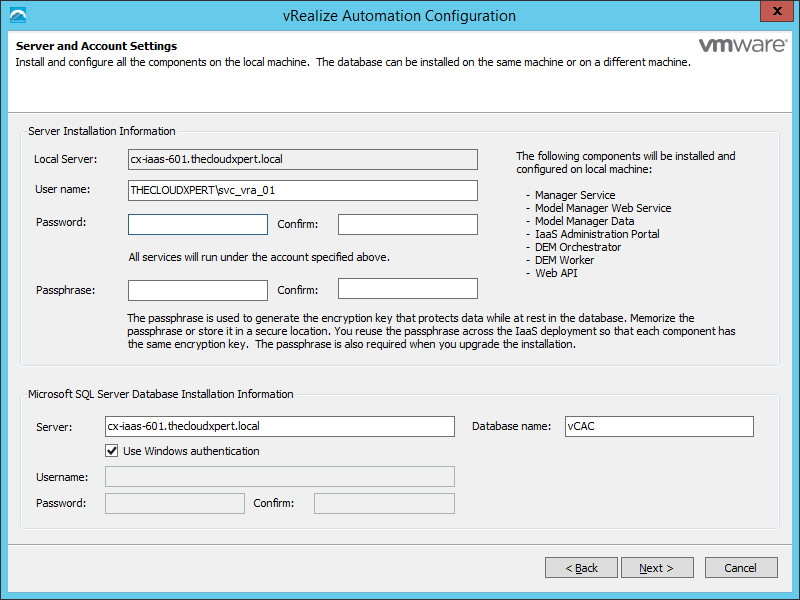Click the disabled SQL Confirm password field

click(x=384, y=503)
